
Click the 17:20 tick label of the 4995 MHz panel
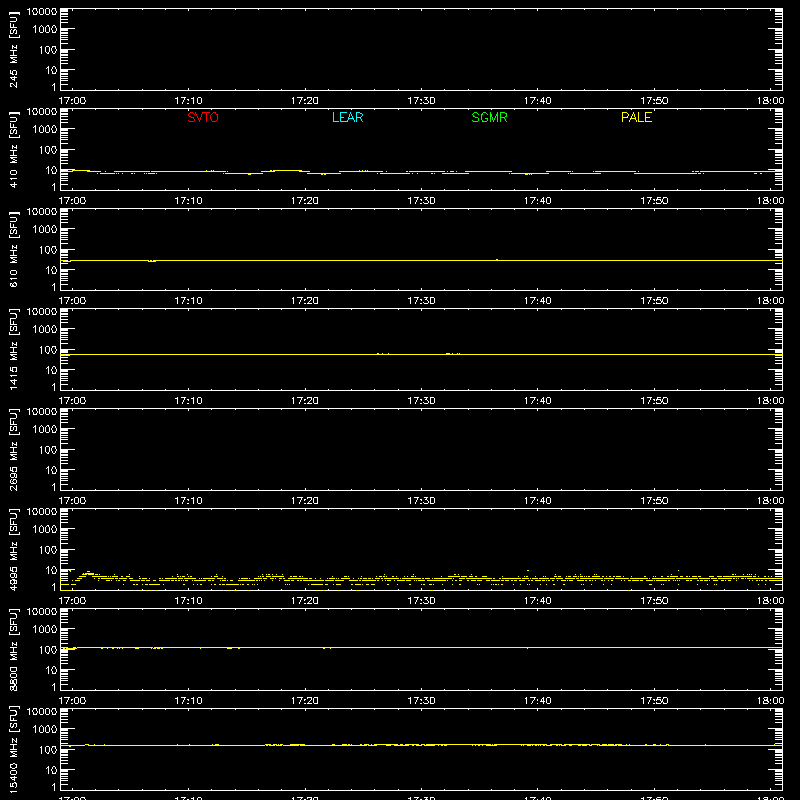[x=305, y=601]
